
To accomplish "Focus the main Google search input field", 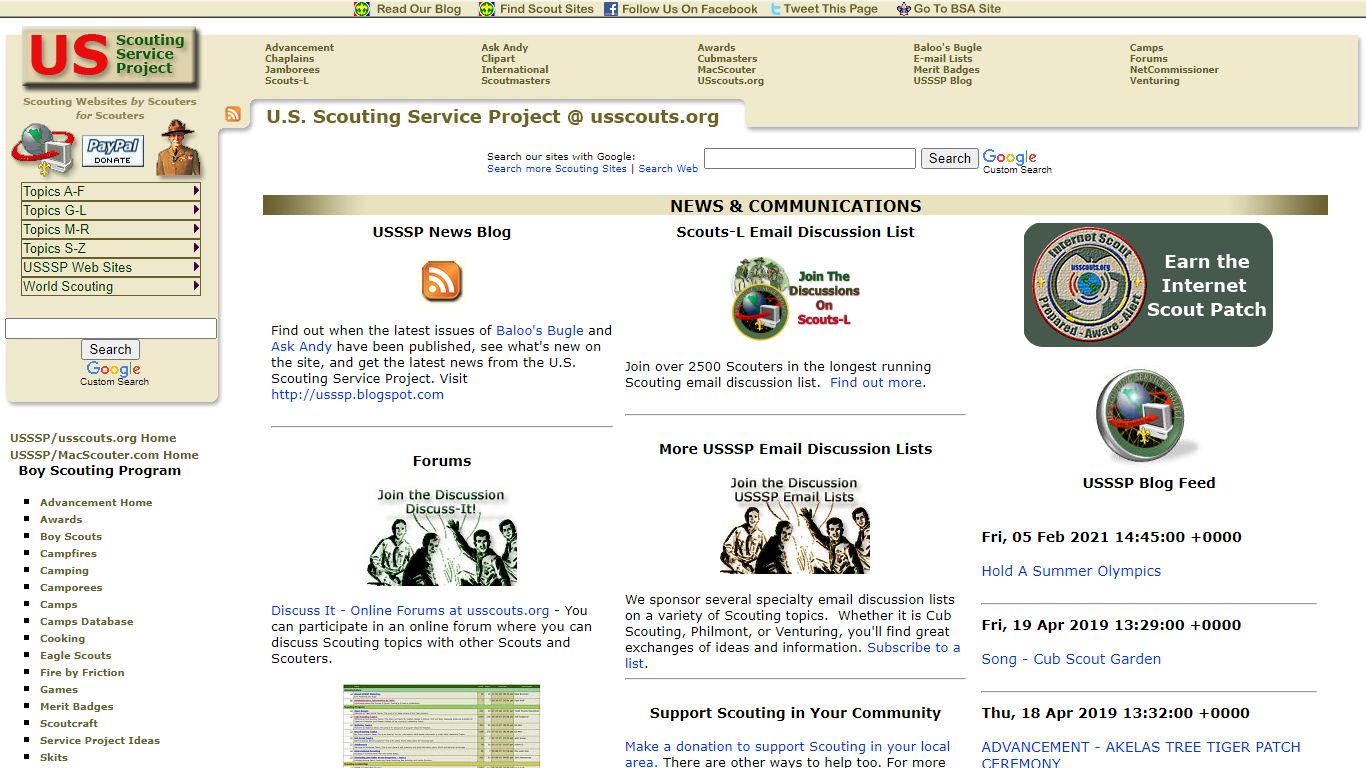I will pos(810,158).
